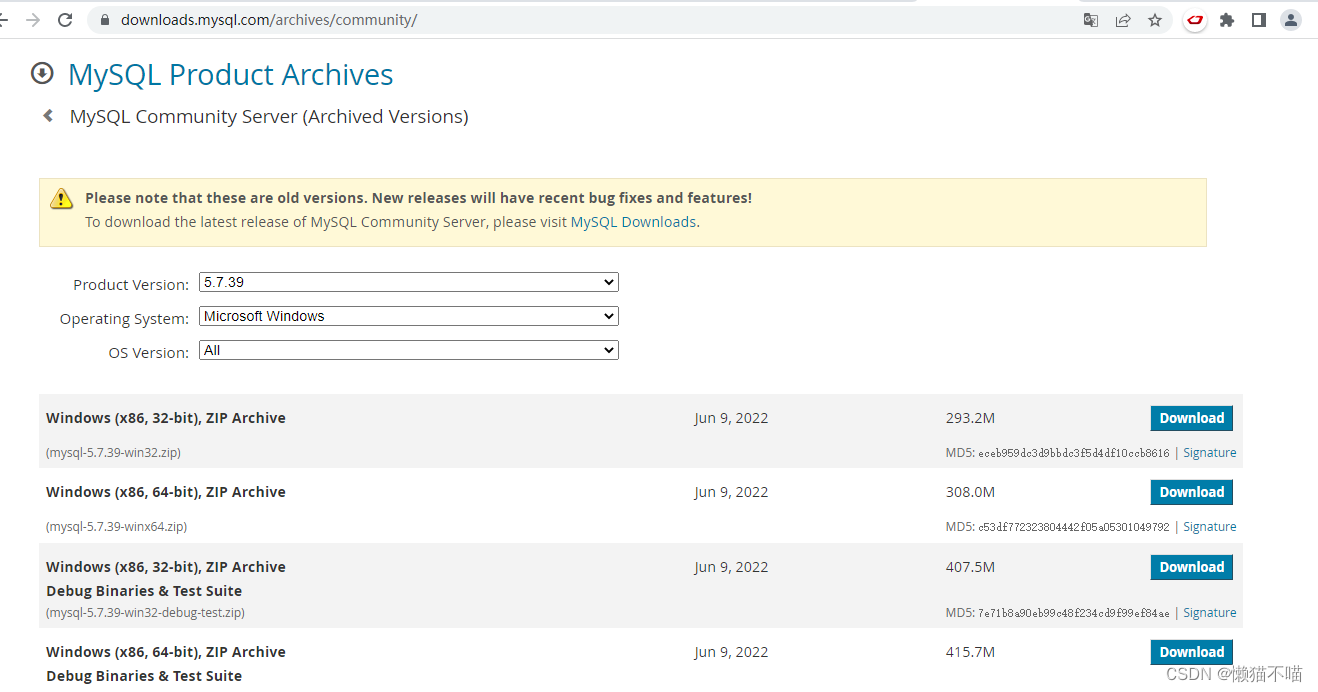Toggle the browser side panel icon

[1259, 20]
